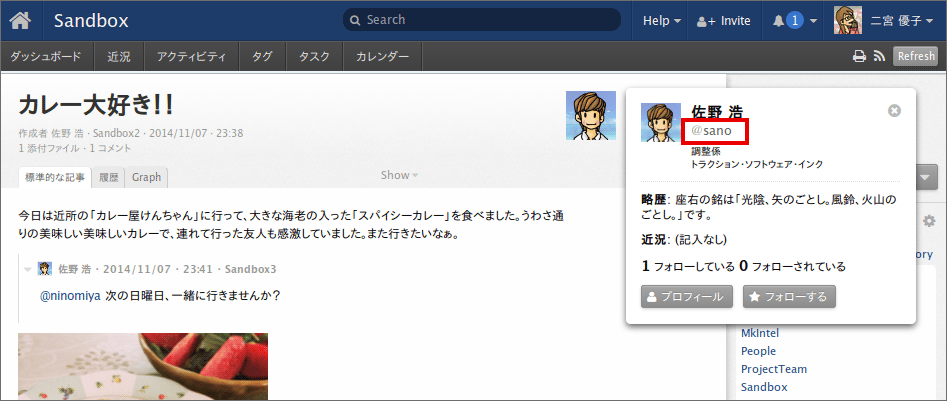
Task: Open the People space link
Action: click(759, 351)
